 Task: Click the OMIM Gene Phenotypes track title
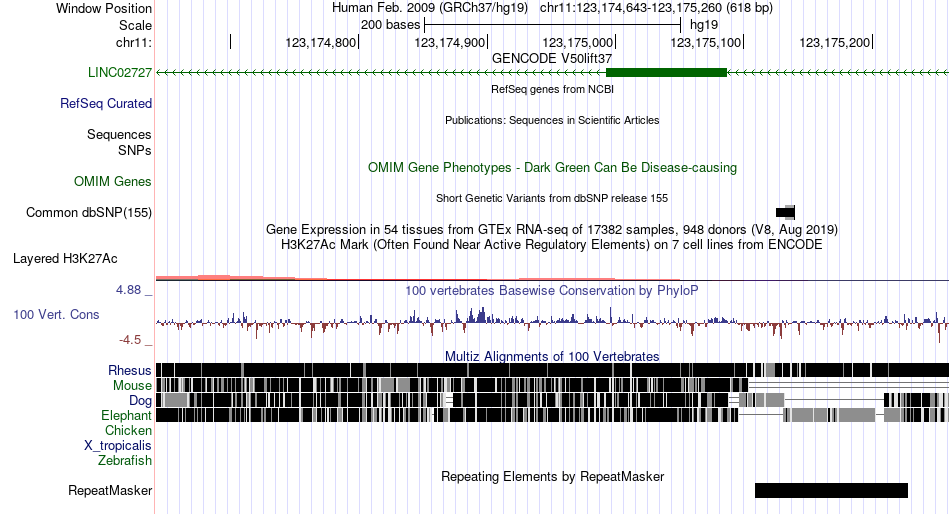tap(552, 168)
